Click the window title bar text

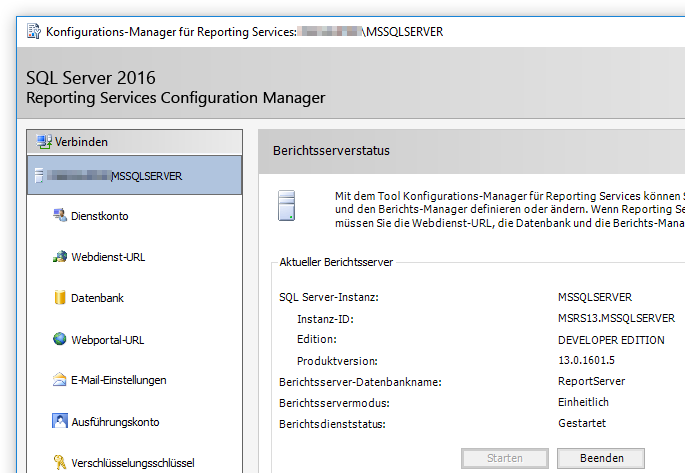[245, 32]
